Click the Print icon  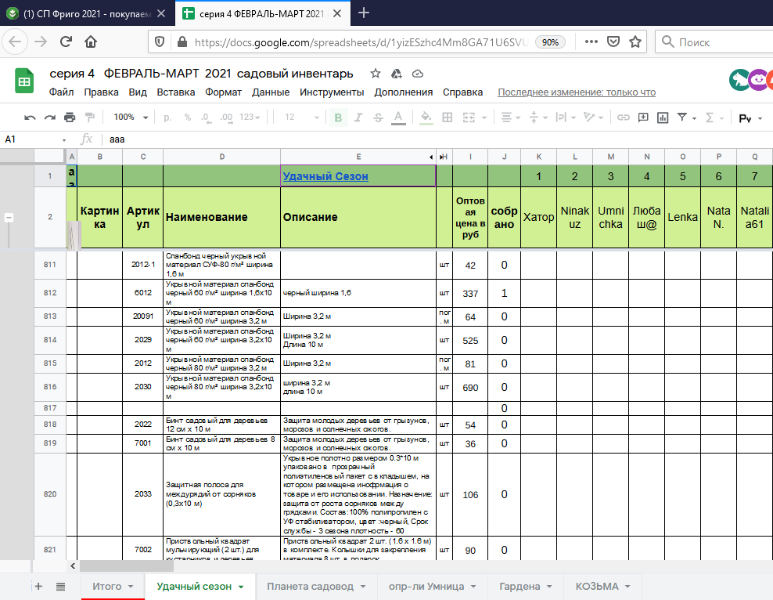point(69,117)
